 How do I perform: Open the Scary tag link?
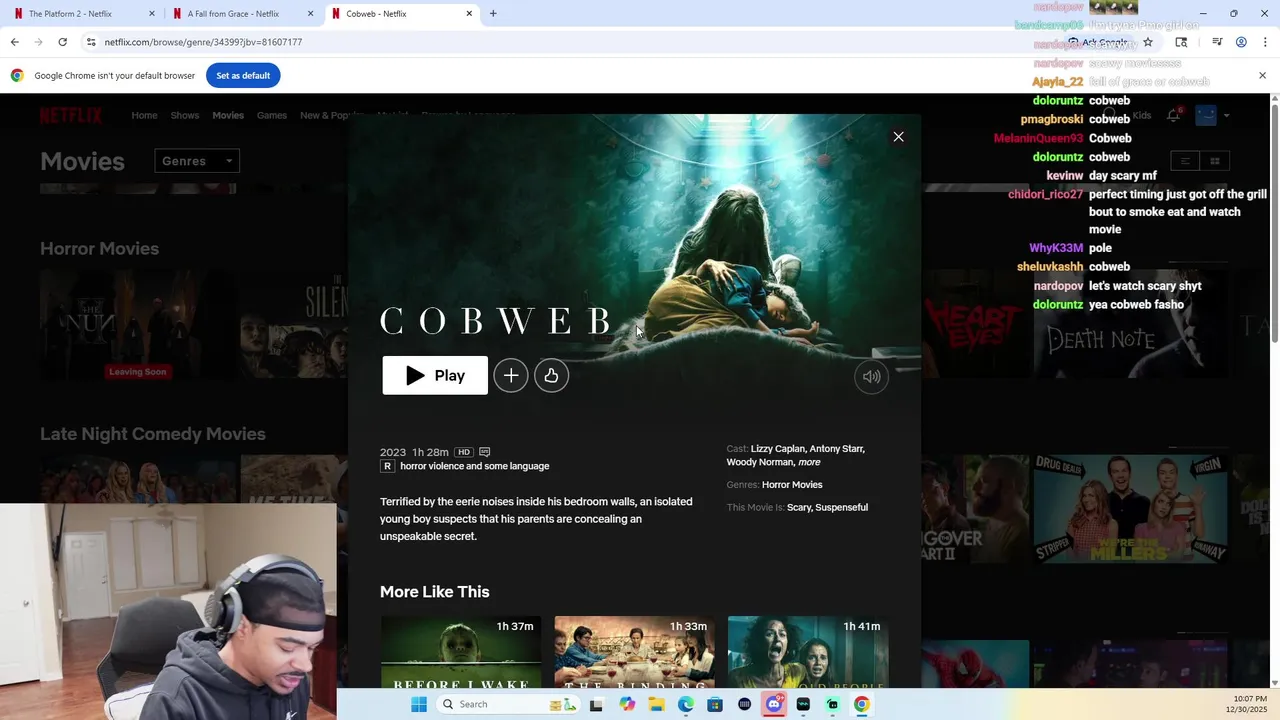799,508
